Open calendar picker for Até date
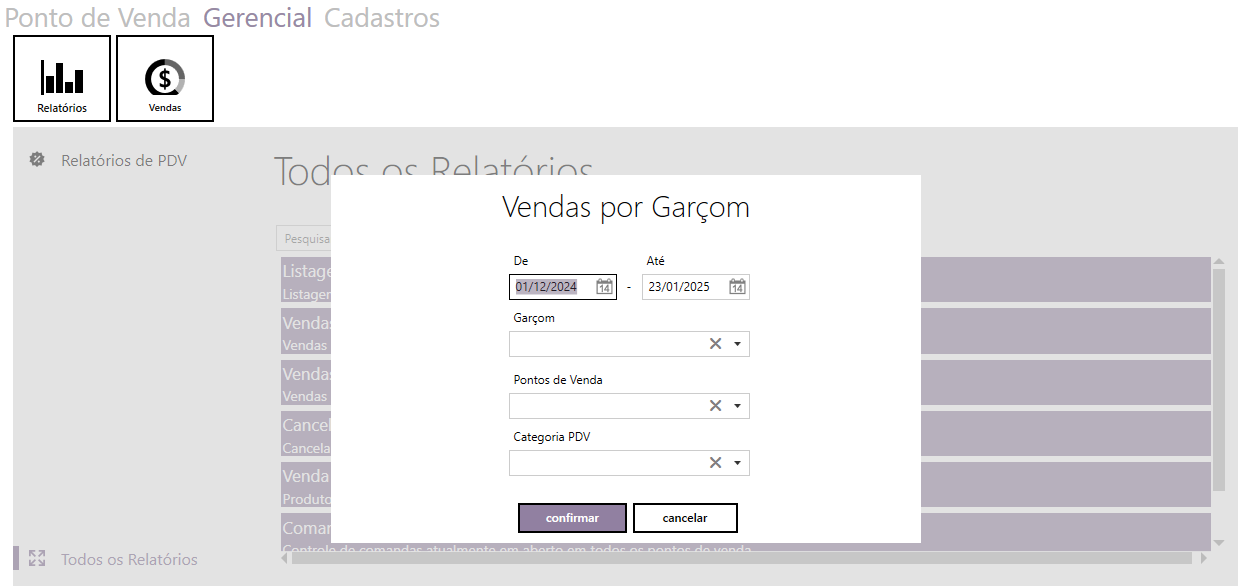Screen dimensions: 1253x586 click(x=737, y=287)
